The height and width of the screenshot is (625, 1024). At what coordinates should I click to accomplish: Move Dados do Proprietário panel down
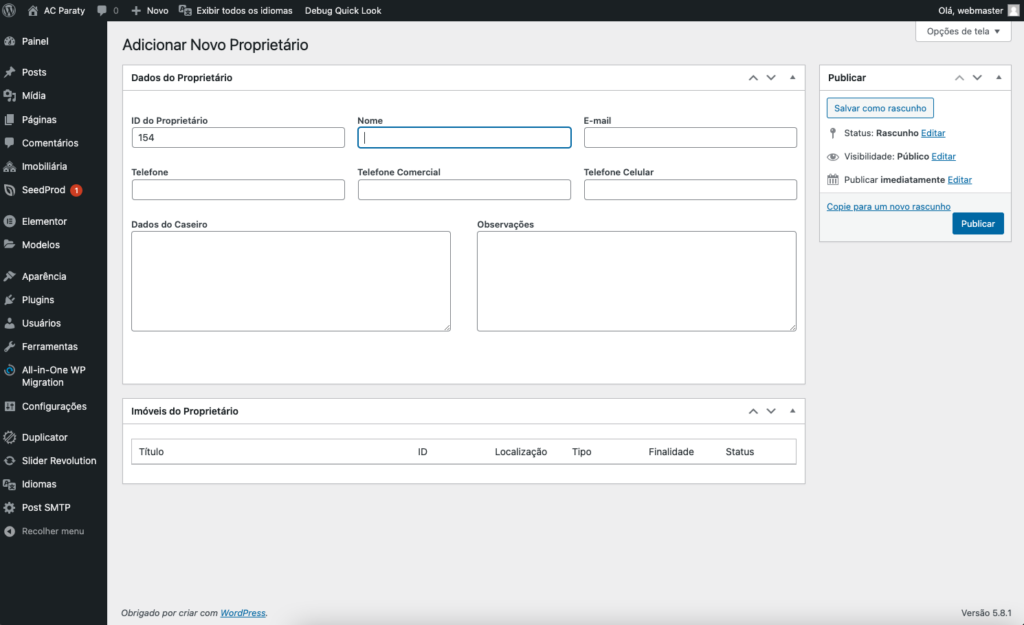(x=771, y=77)
